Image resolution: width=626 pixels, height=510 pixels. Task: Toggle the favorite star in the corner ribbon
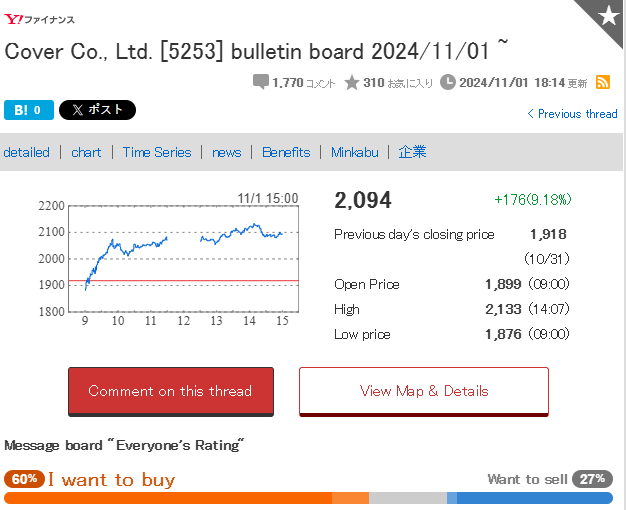tap(608, 16)
